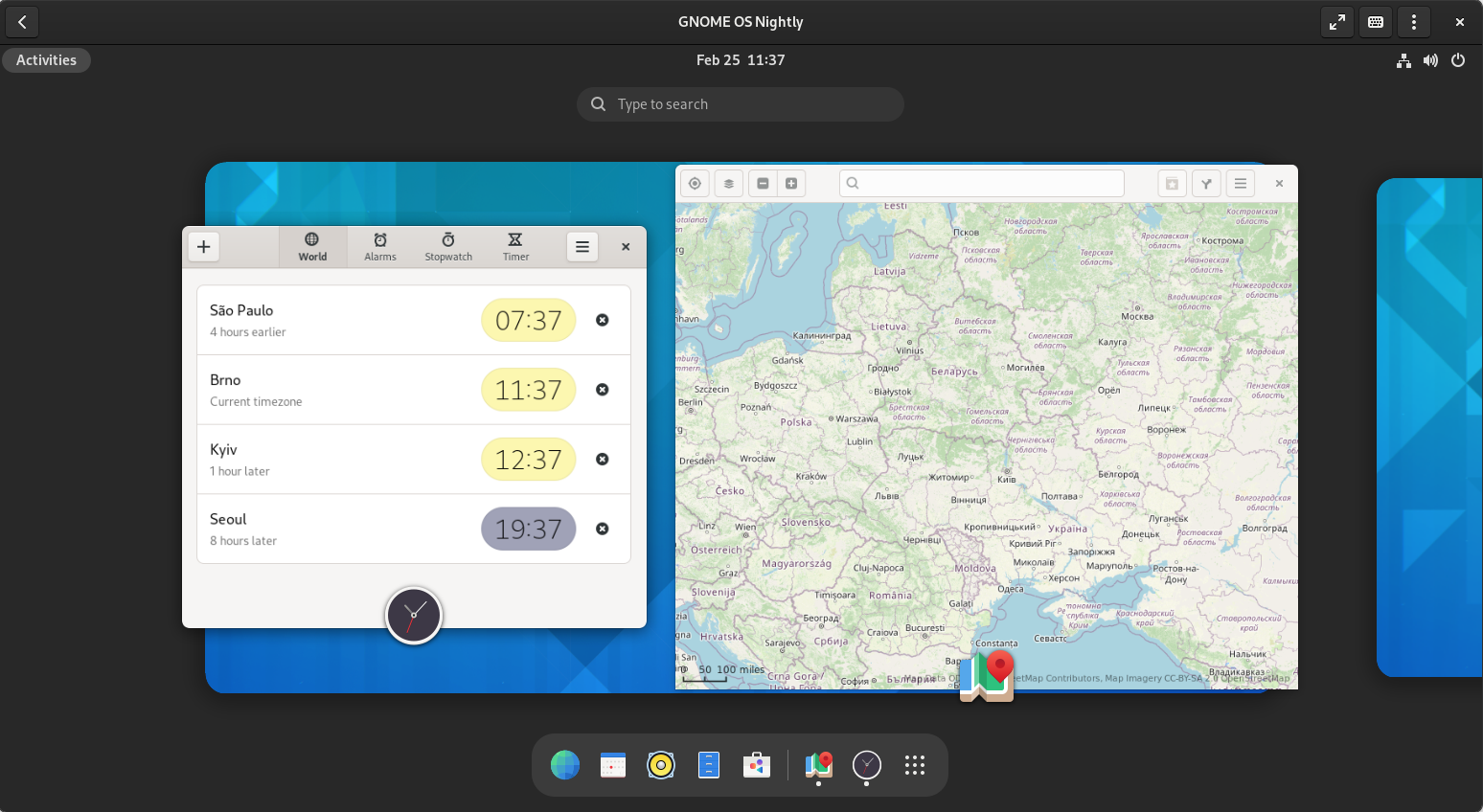Switch to the Stopwatch tab
Image resolution: width=1483 pixels, height=812 pixels.
coord(448,247)
